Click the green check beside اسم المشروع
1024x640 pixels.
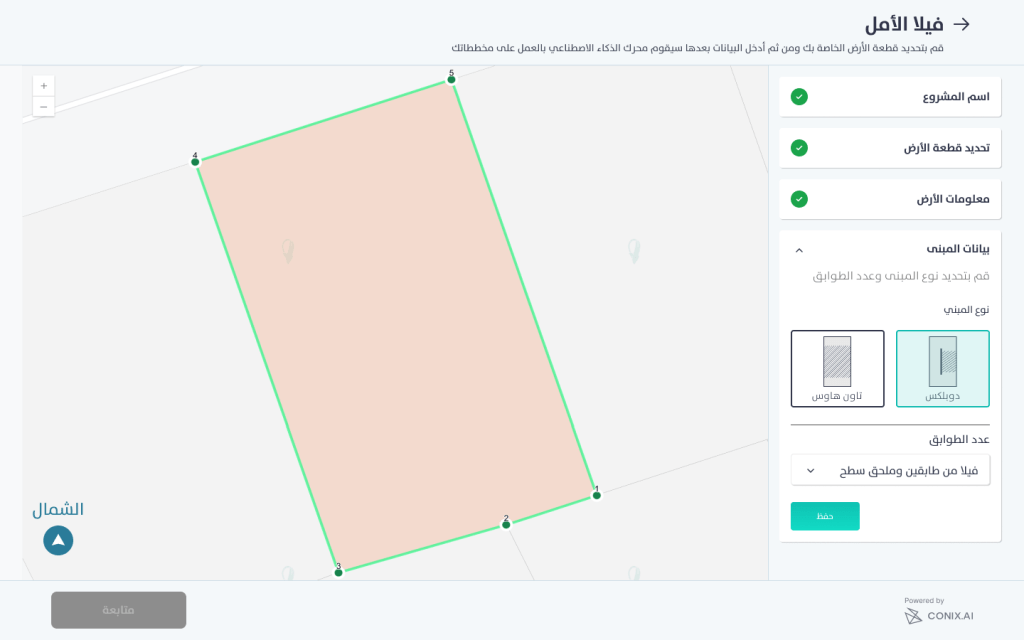[799, 97]
